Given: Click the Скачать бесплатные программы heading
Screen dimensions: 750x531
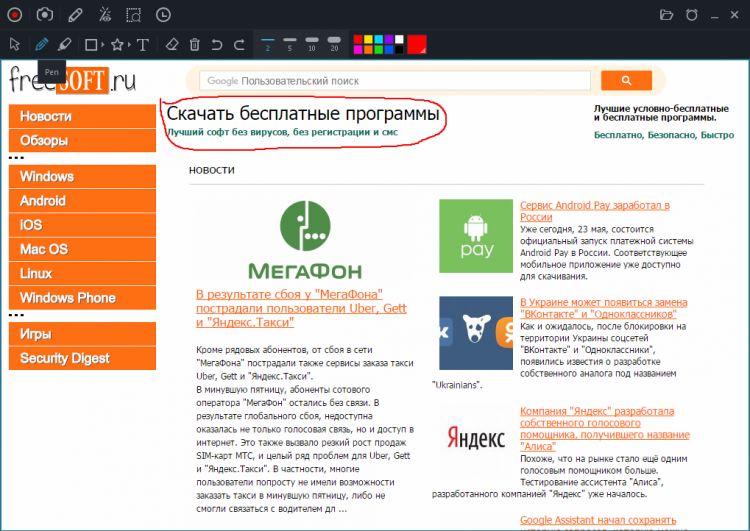Looking at the screenshot, I should (303, 114).
